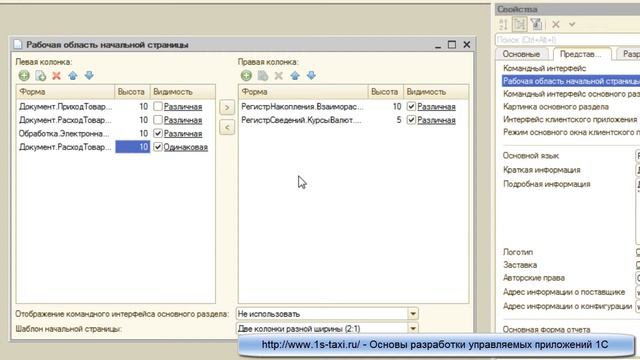Copy selected form in left column
640x360 pixels.
(x=40, y=76)
